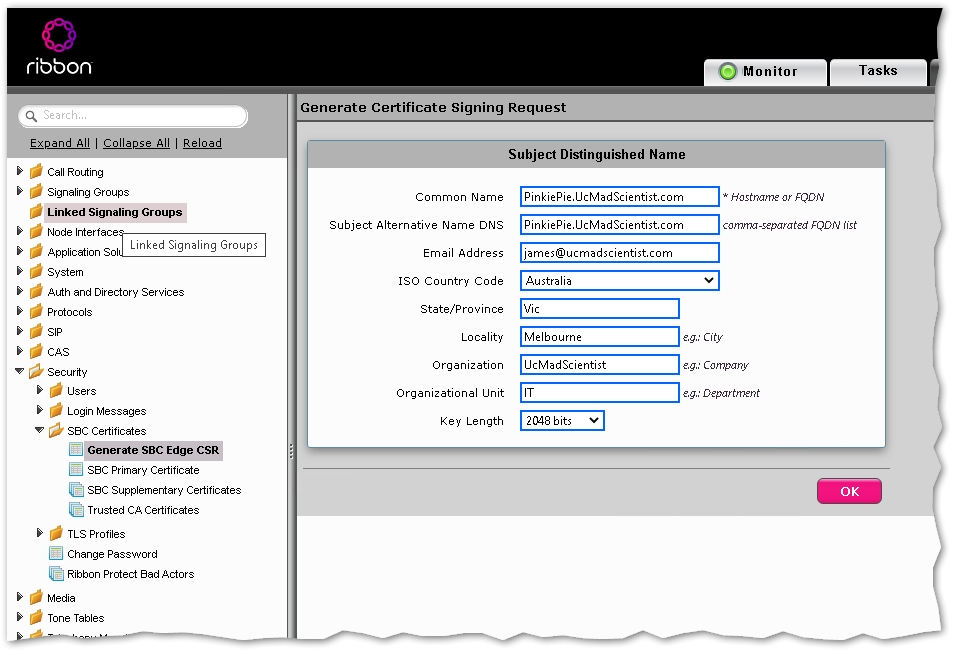954x652 pixels.
Task: Click the open Security folder icon
Action: pos(37,371)
